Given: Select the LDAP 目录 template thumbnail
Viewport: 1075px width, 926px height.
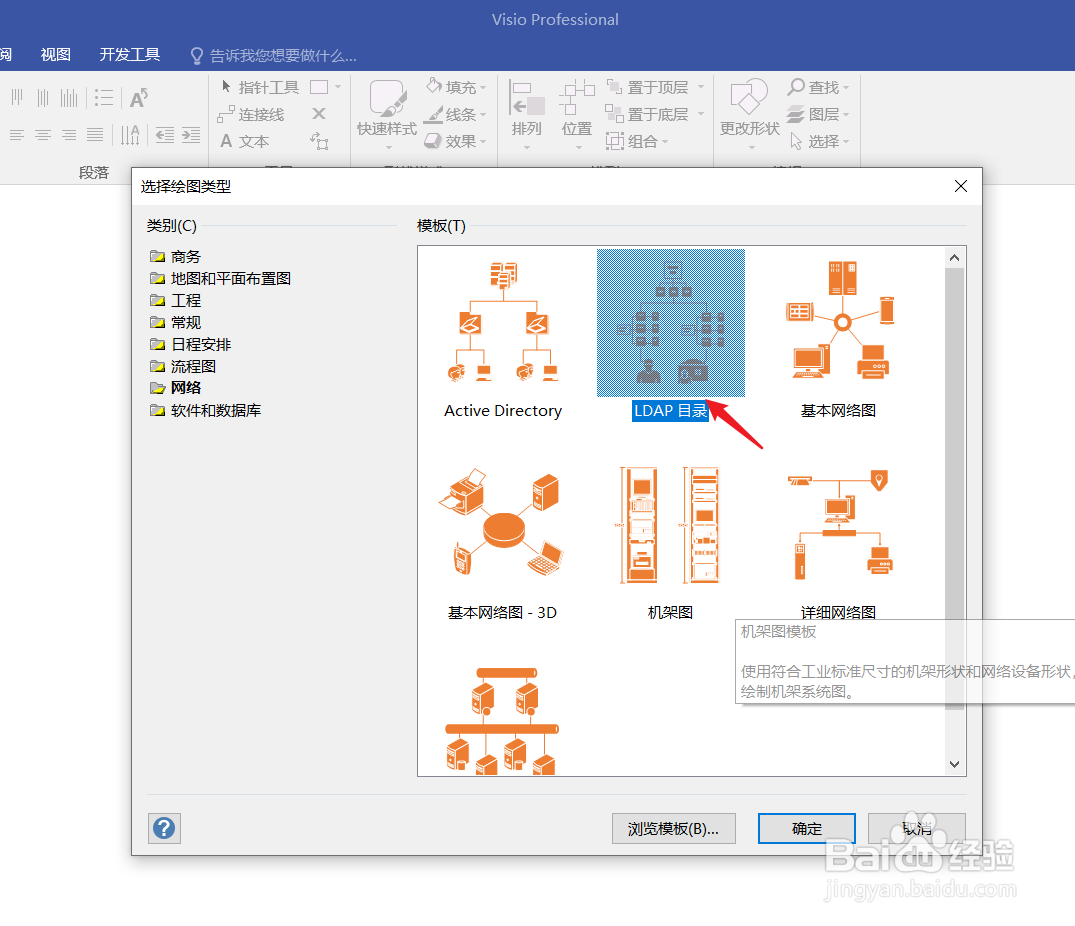Looking at the screenshot, I should [671, 323].
